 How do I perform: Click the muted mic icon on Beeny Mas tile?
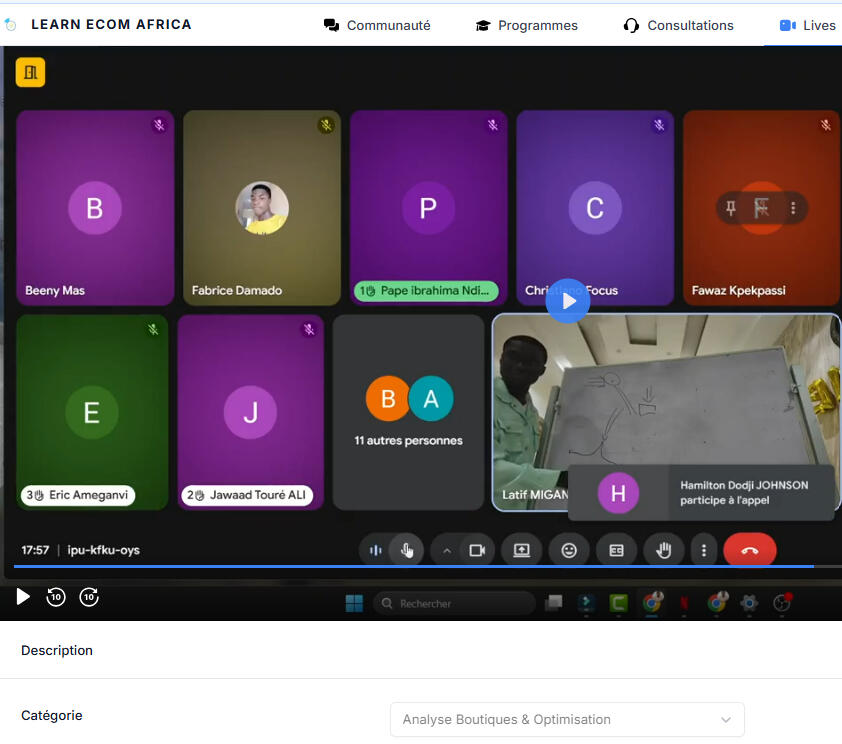coord(159,125)
